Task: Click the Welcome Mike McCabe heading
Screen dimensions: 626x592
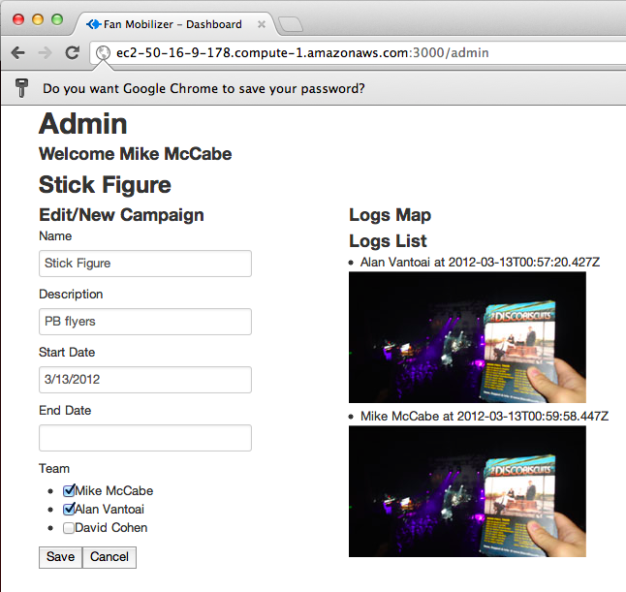Action: point(135,154)
